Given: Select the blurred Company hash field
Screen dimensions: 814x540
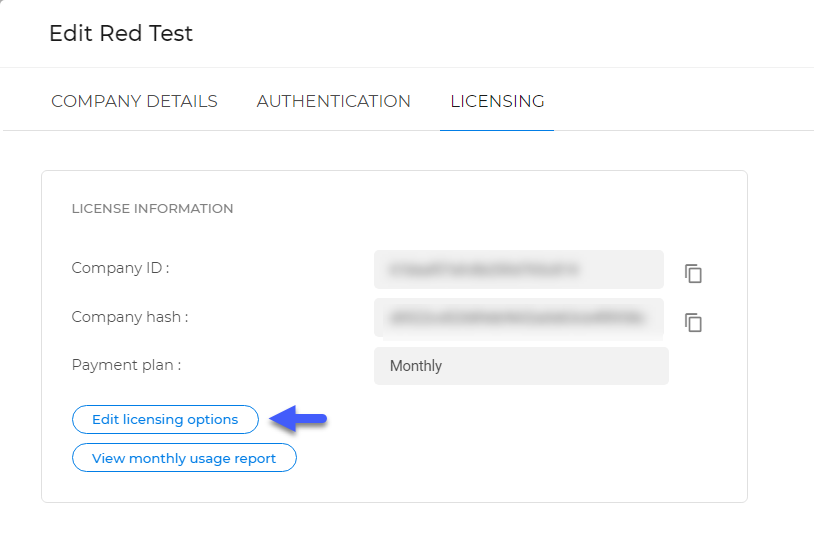Looking at the screenshot, I should [519, 318].
